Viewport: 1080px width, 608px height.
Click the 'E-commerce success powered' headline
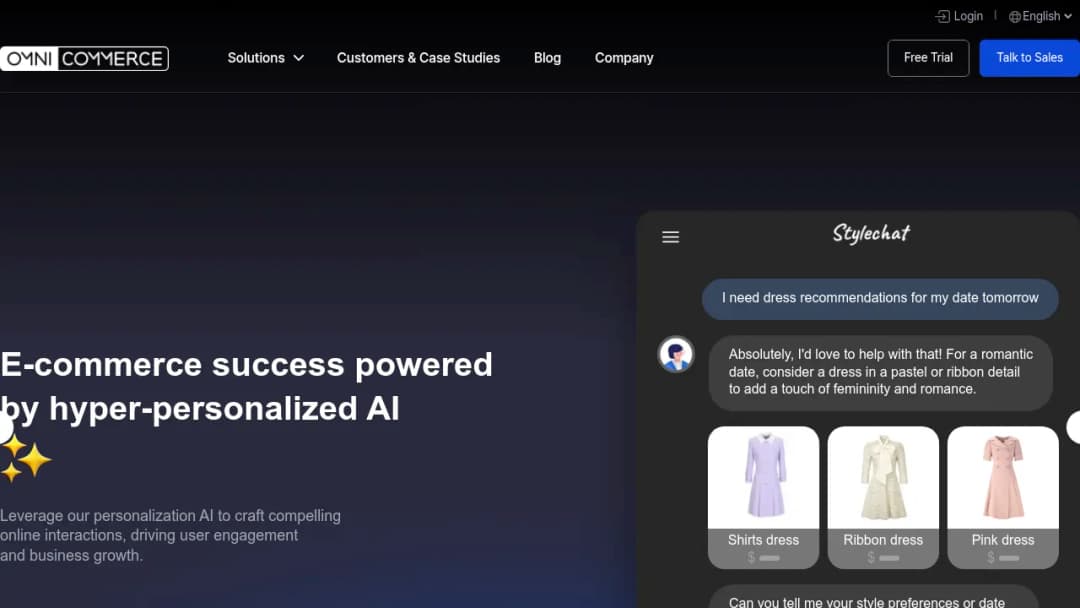(247, 386)
